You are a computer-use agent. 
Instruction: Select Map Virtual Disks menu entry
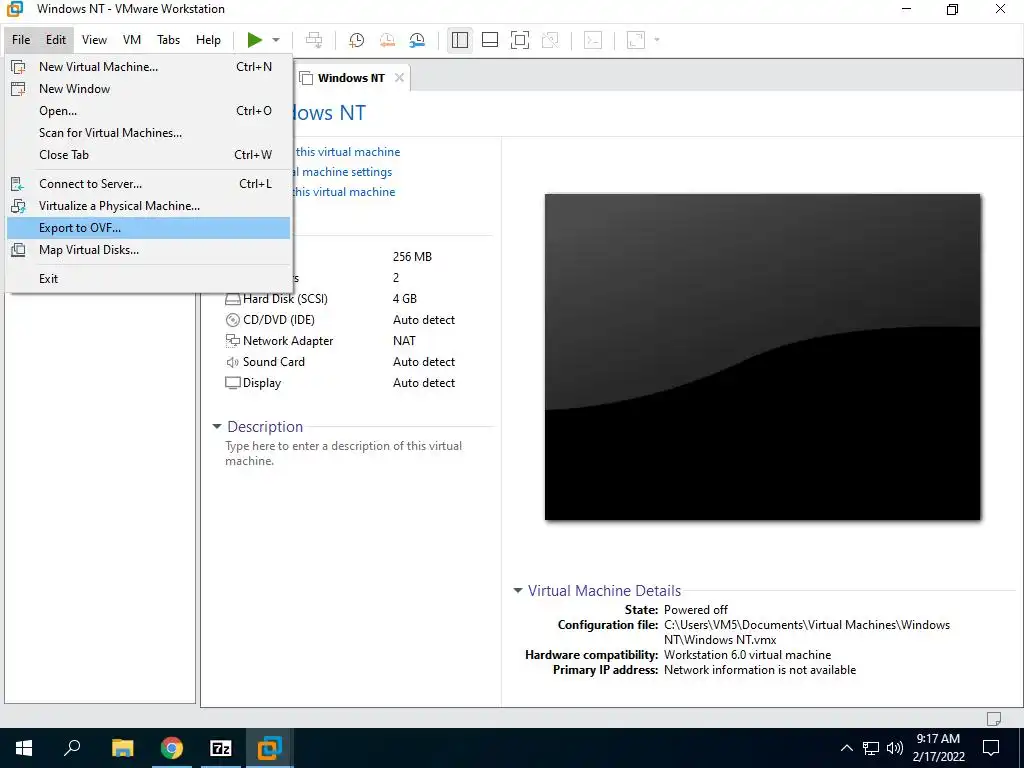click(148, 250)
